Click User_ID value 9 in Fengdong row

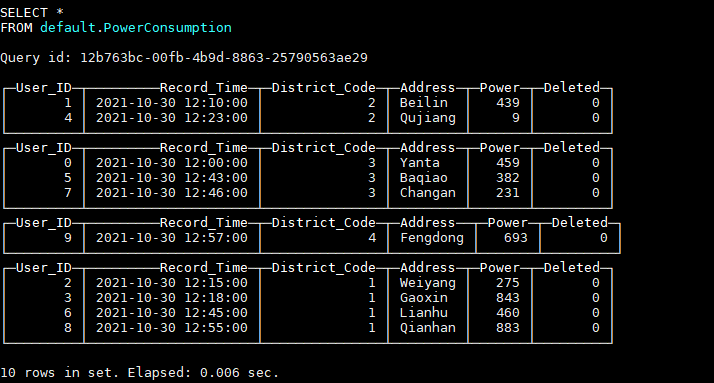coord(68,238)
